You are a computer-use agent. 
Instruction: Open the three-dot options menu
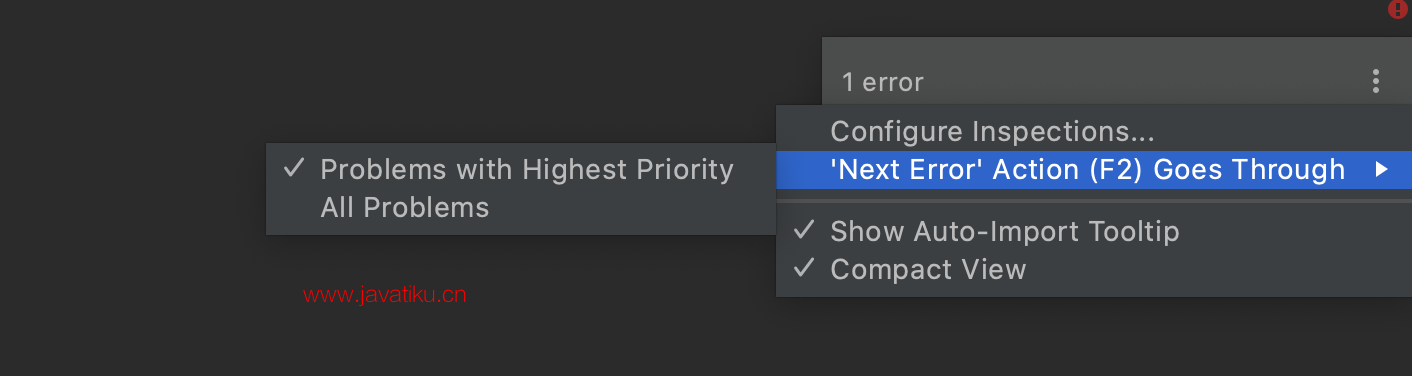[1377, 81]
